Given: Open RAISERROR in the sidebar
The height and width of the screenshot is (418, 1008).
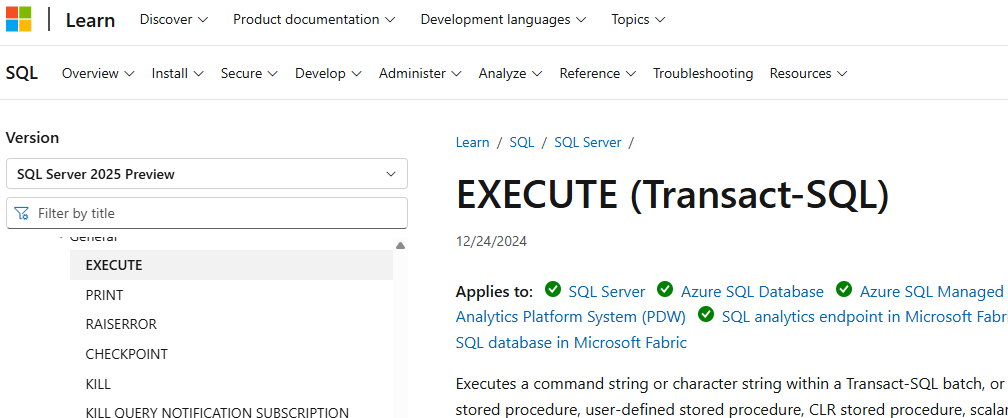Looking at the screenshot, I should [x=121, y=325].
